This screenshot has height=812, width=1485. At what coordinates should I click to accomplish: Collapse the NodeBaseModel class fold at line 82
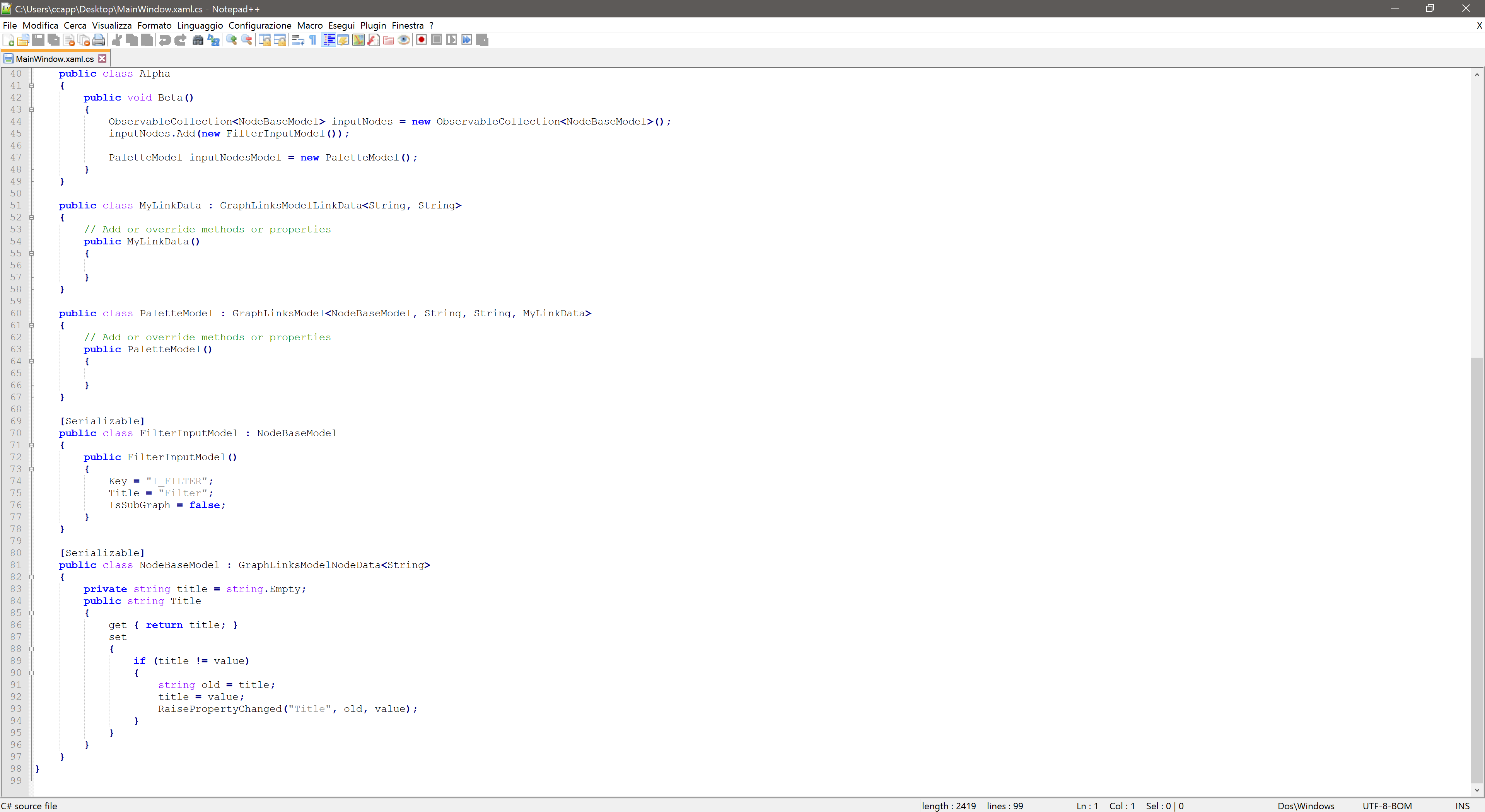tap(32, 577)
